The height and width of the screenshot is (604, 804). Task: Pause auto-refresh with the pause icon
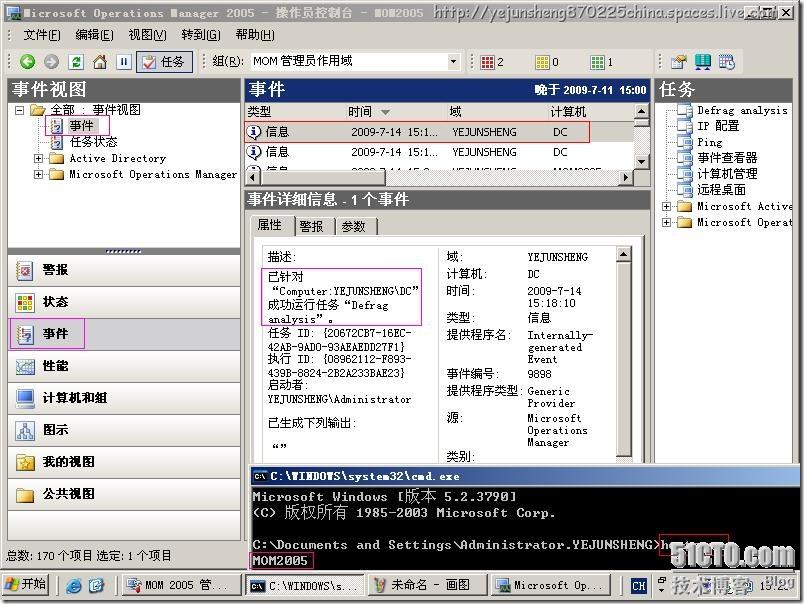(124, 62)
